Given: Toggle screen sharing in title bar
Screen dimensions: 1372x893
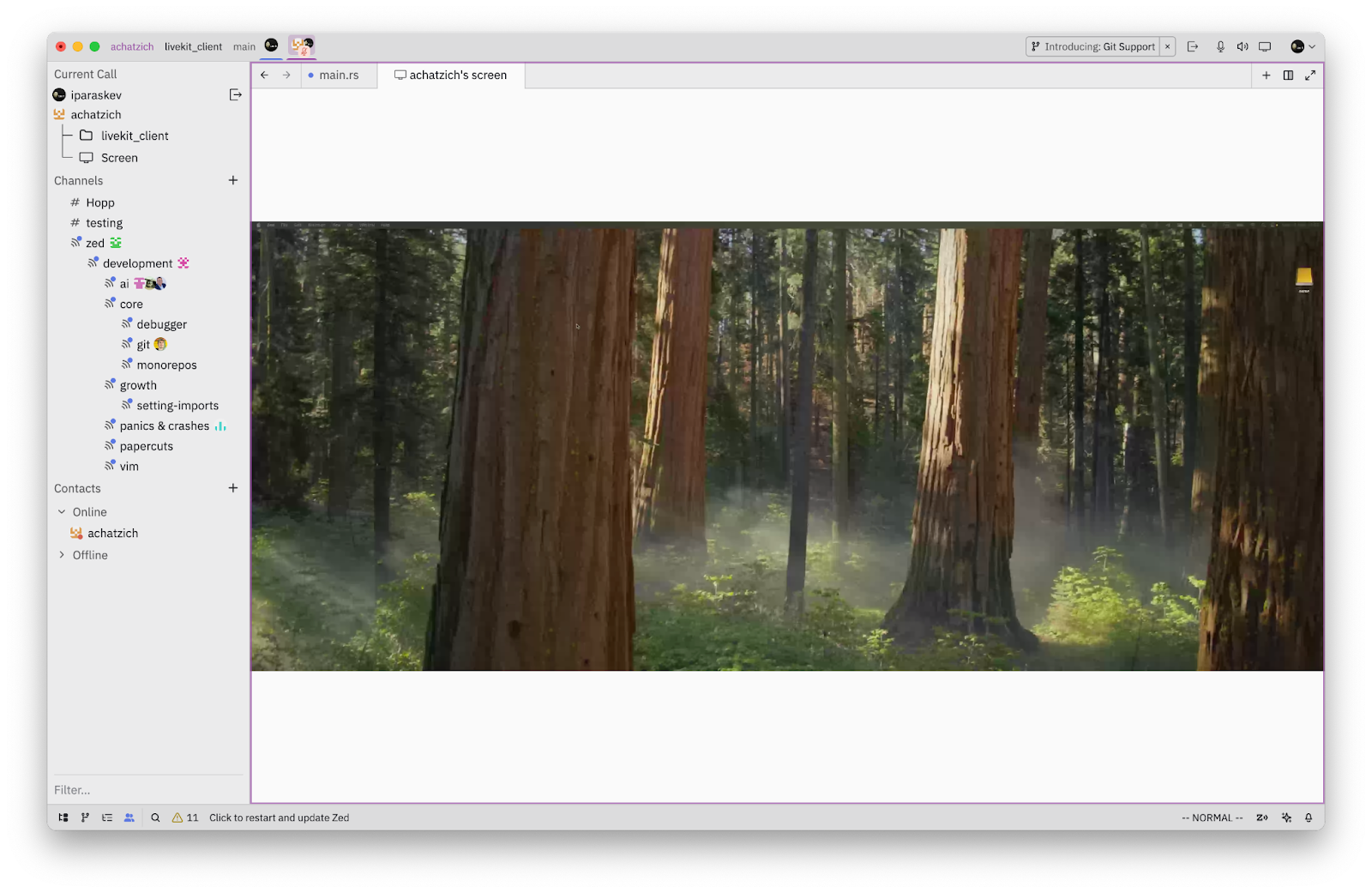Looking at the screenshot, I should (1265, 46).
